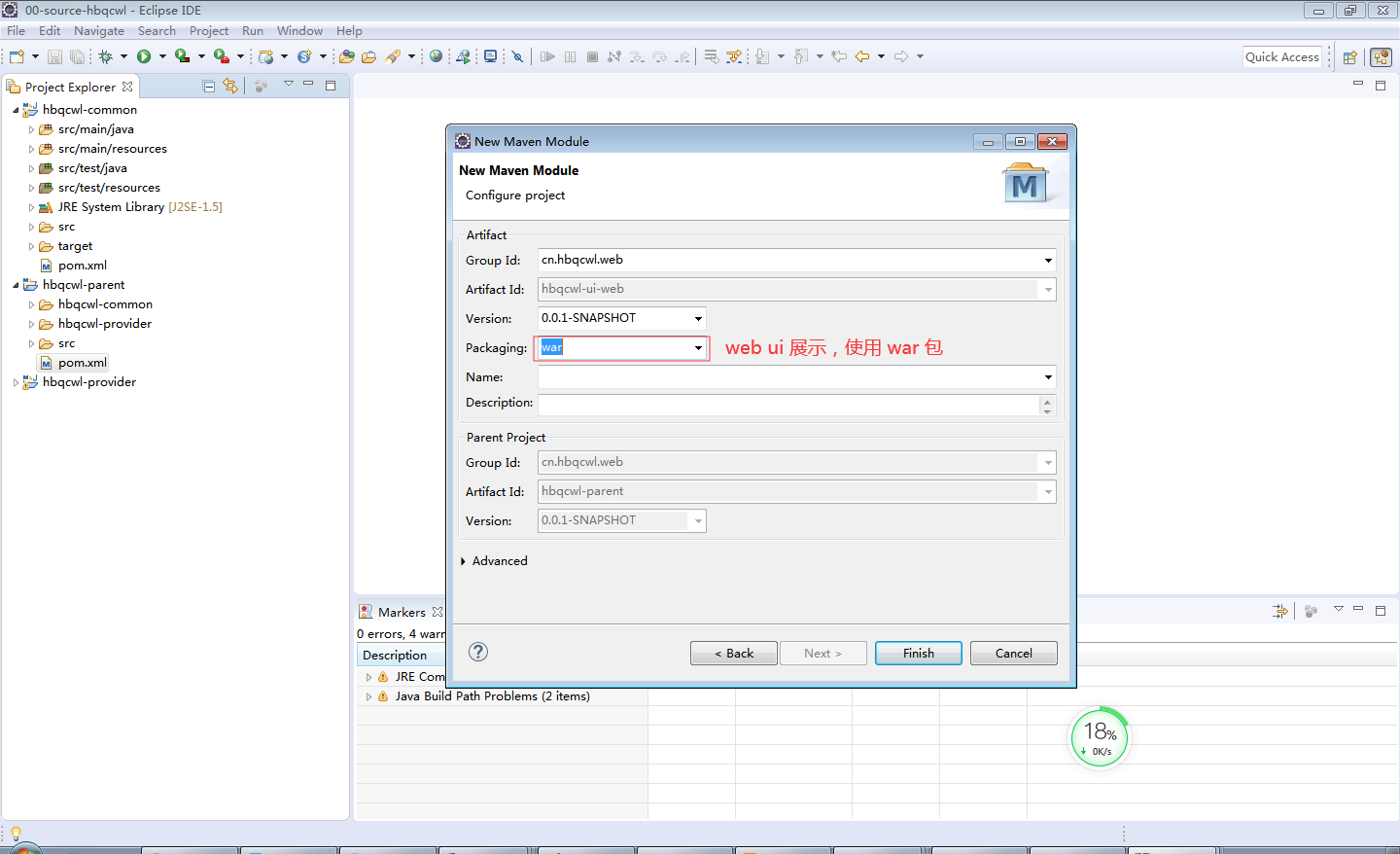
Task: Toggle Skip All Breakpoints icon
Action: (518, 56)
